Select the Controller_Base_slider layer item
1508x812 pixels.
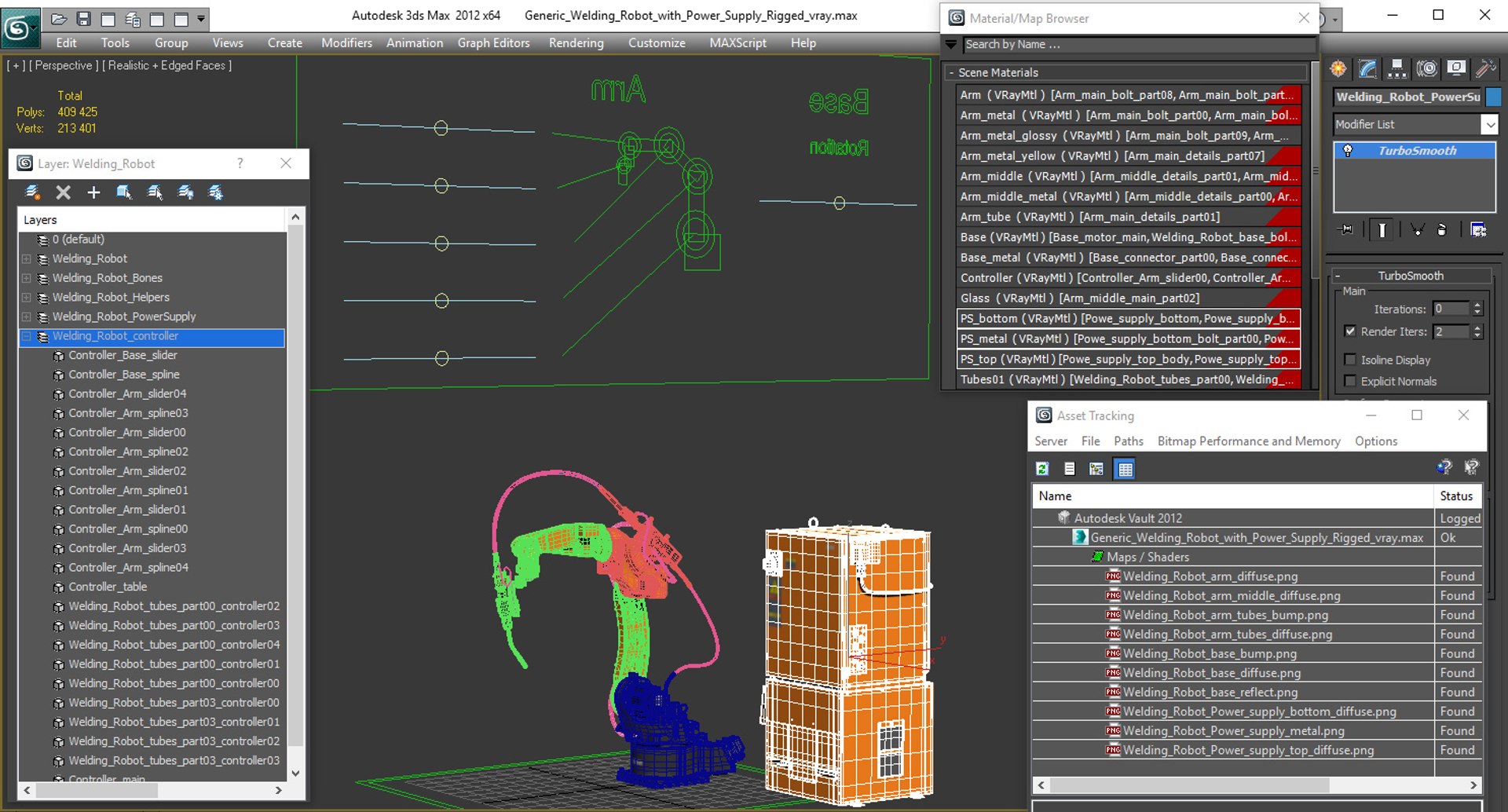[x=122, y=355]
